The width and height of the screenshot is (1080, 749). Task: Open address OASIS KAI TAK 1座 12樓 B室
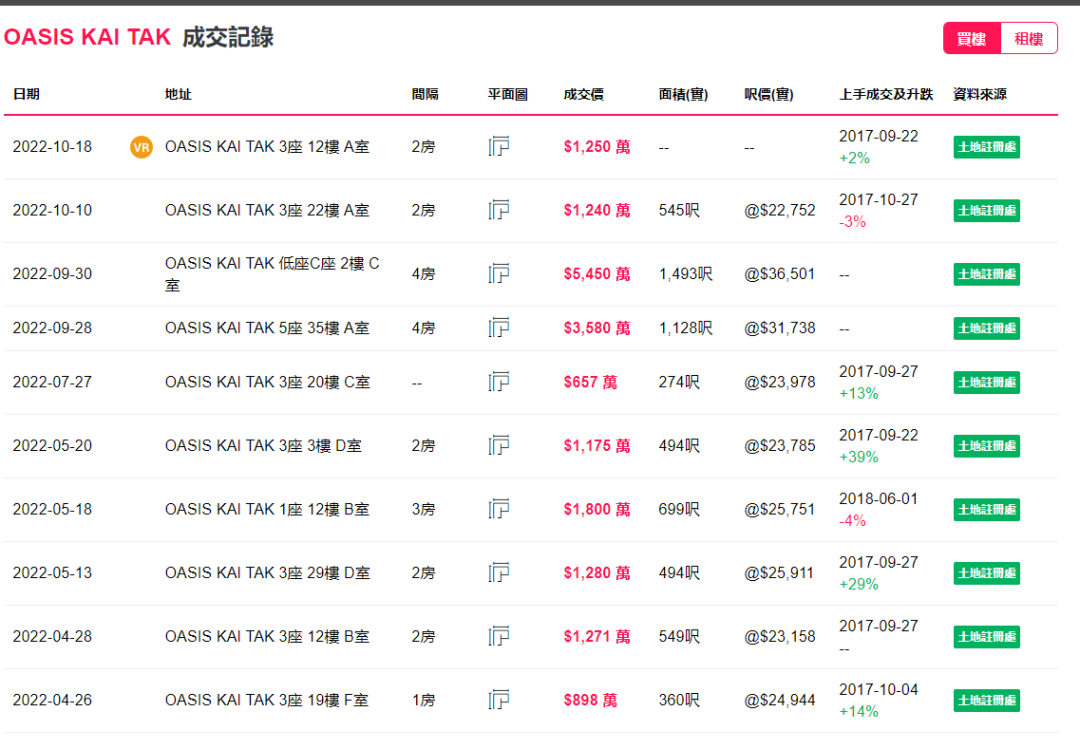pyautogui.click(x=267, y=509)
